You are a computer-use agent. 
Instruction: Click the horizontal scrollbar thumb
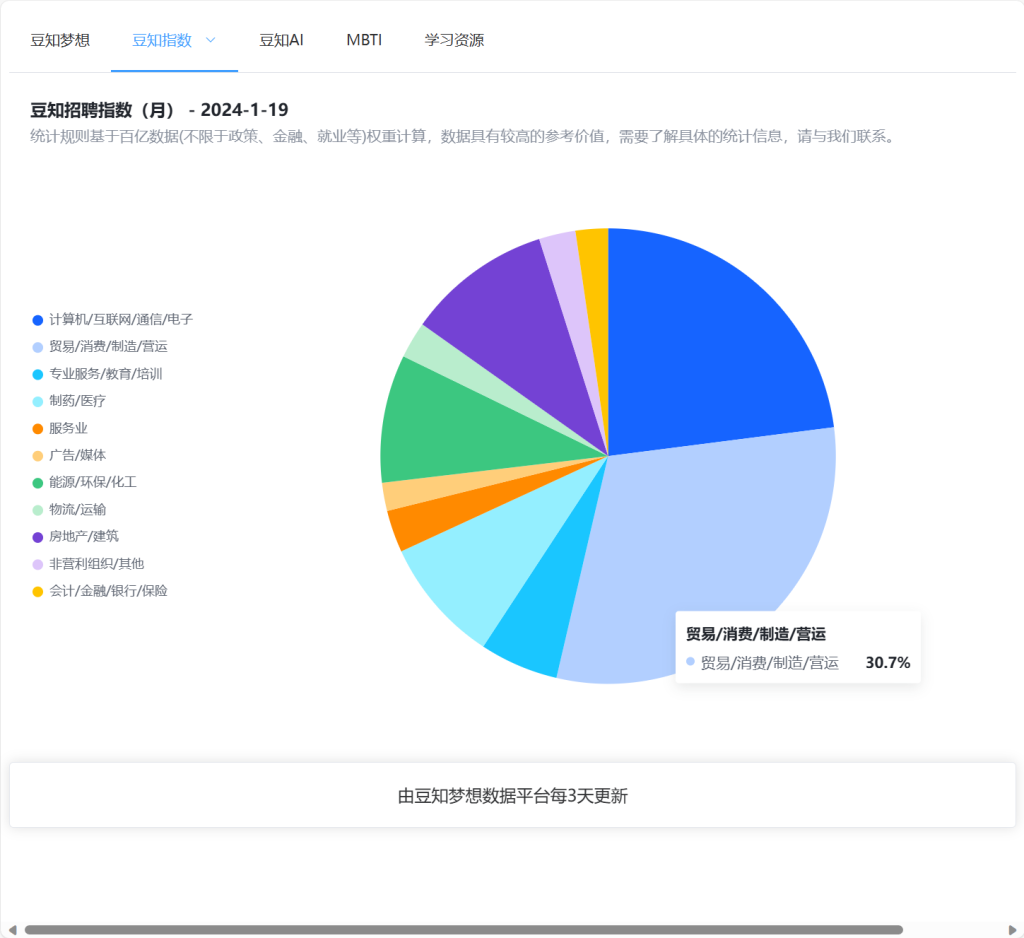tap(464, 930)
